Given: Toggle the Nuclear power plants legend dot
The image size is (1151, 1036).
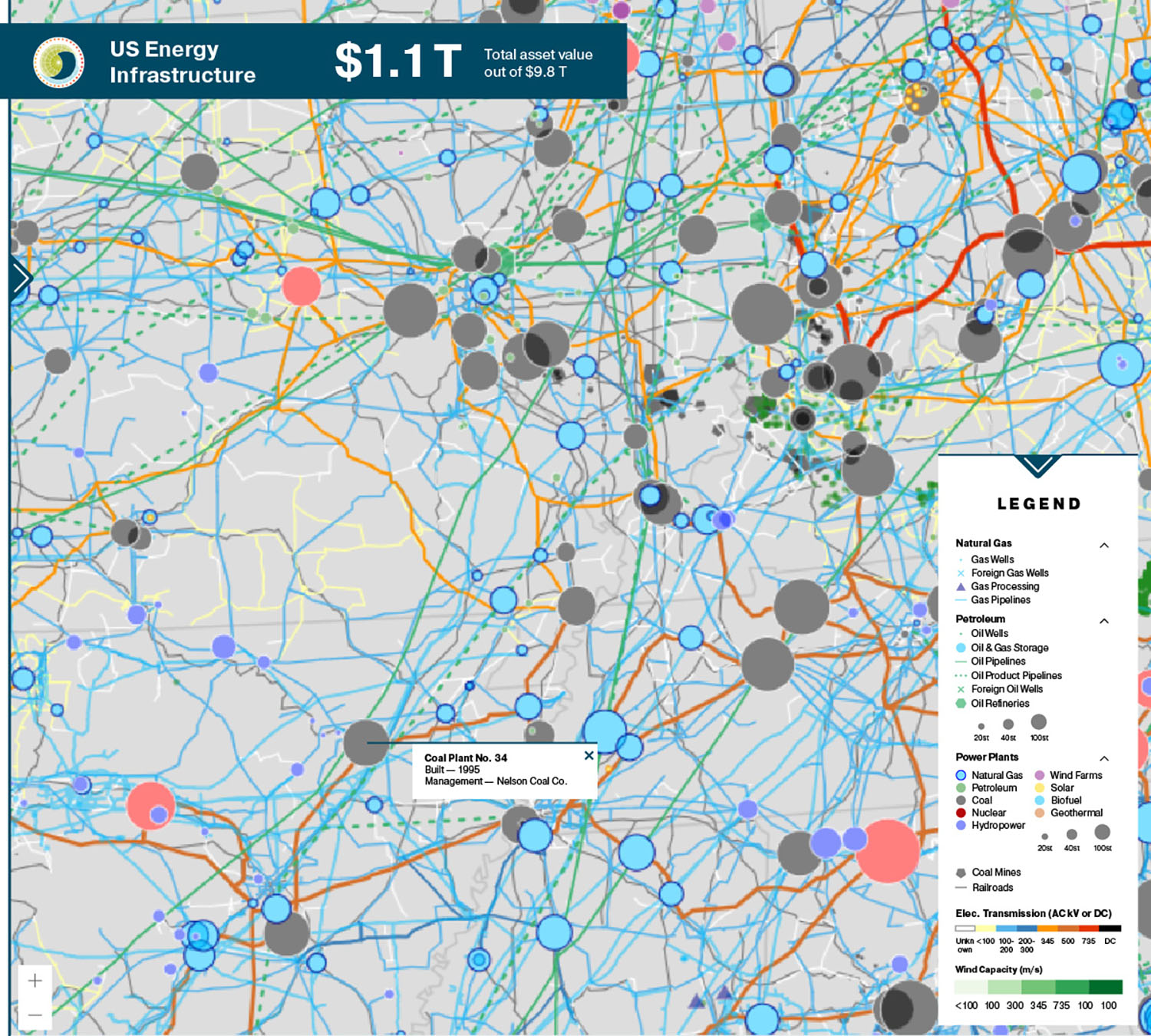Looking at the screenshot, I should pyautogui.click(x=961, y=813).
